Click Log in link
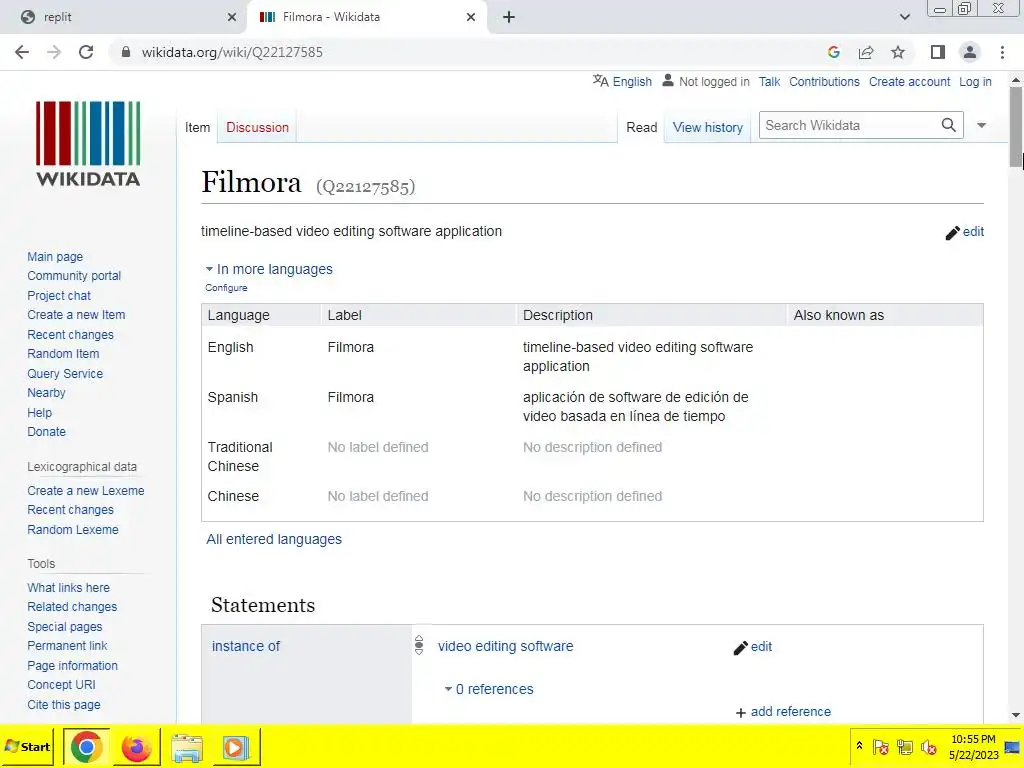Screen dimensions: 1024x768 [x=975, y=82]
